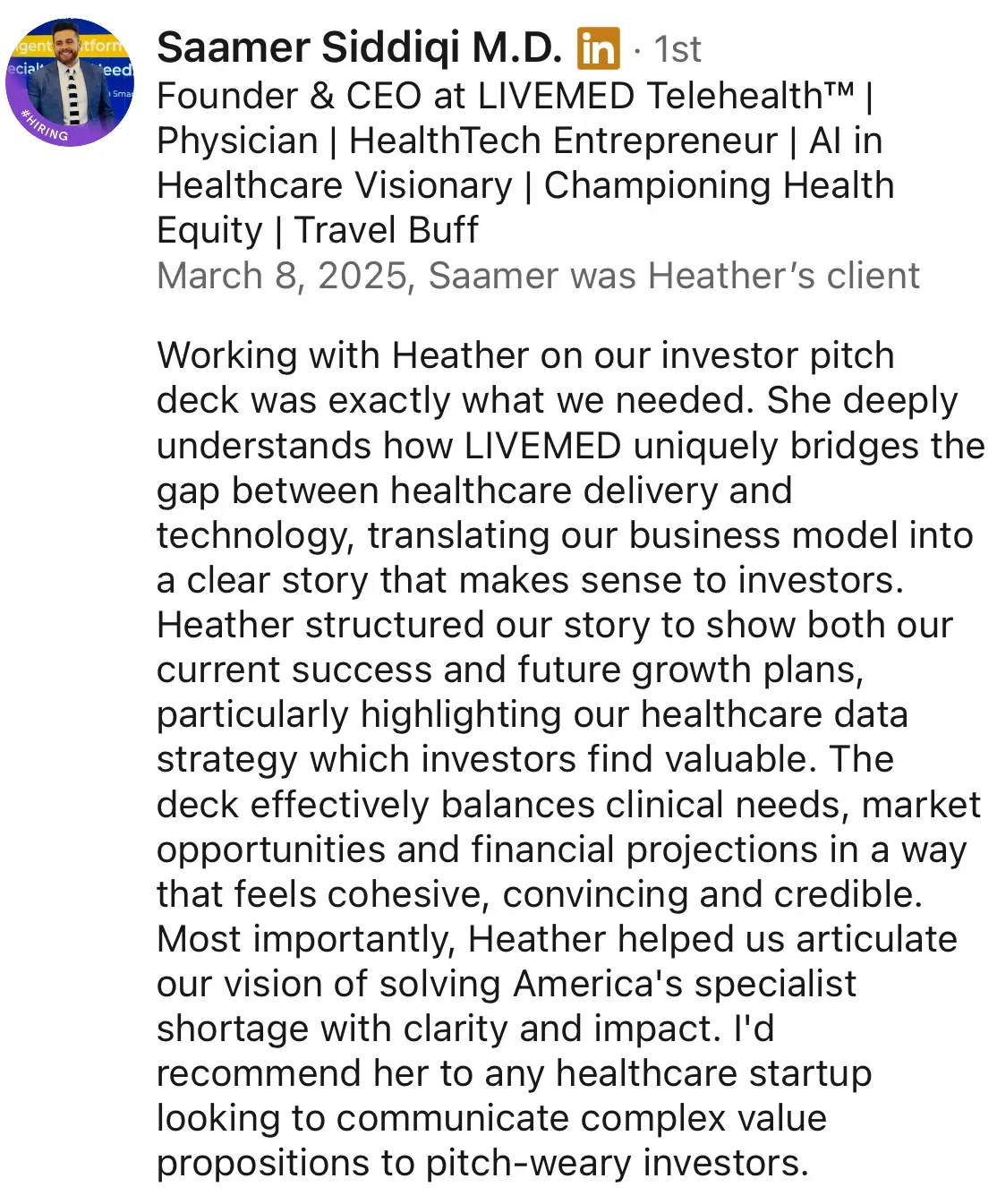This screenshot has width=997, height=1204.
Task: Click the Heather's client relationship text
Action: pos(784,276)
